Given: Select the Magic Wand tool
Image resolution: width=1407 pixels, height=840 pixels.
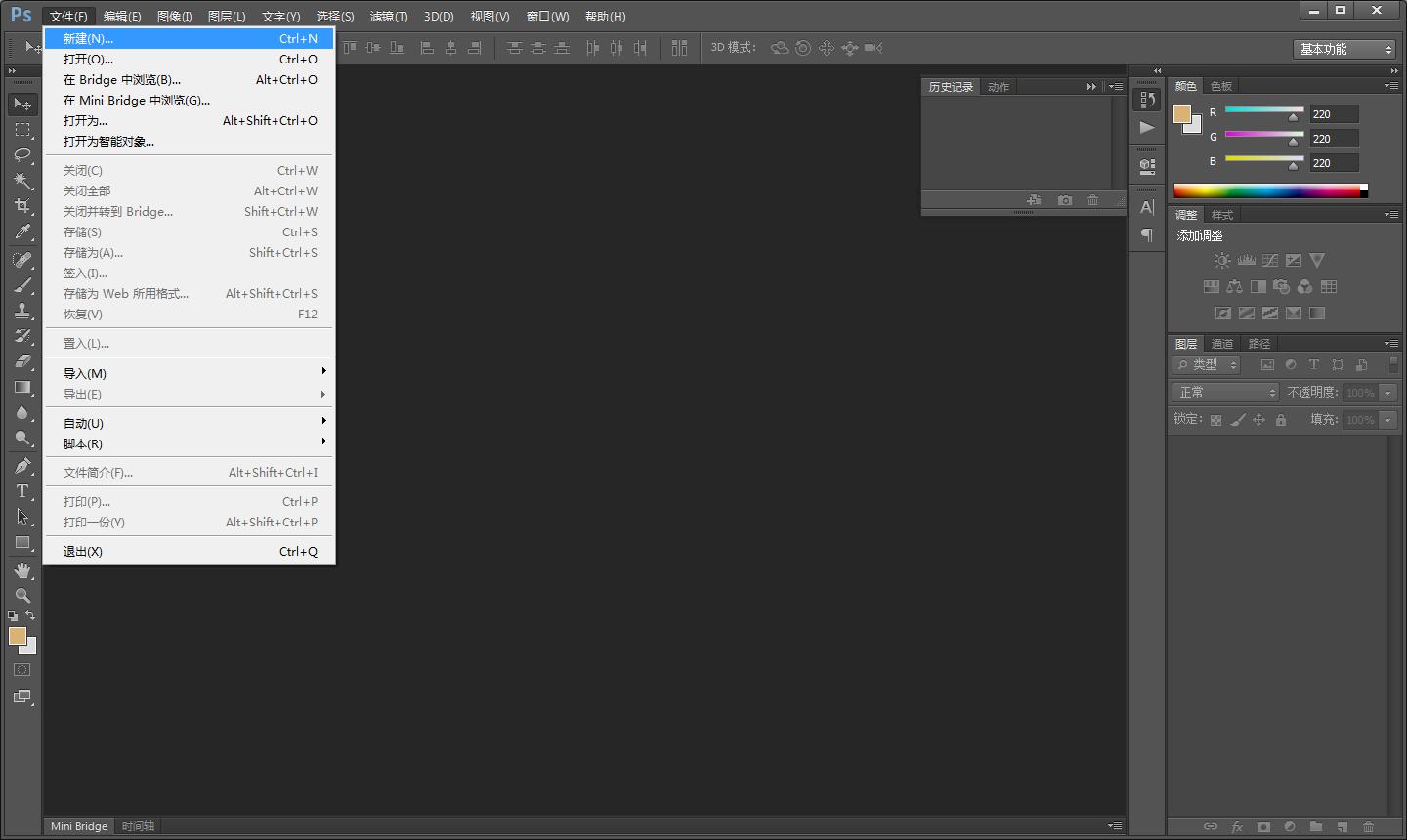Looking at the screenshot, I should 22,180.
